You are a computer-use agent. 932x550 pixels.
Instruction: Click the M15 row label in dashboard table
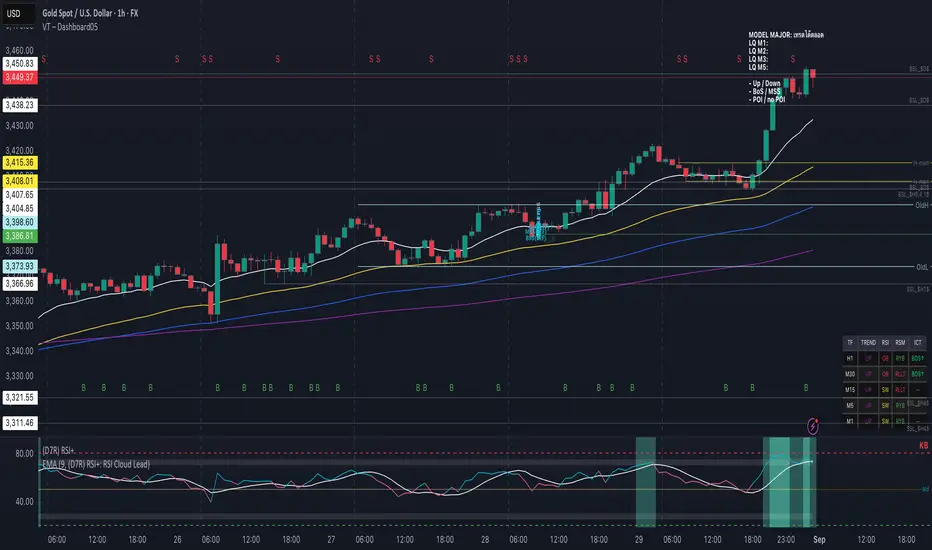point(850,390)
